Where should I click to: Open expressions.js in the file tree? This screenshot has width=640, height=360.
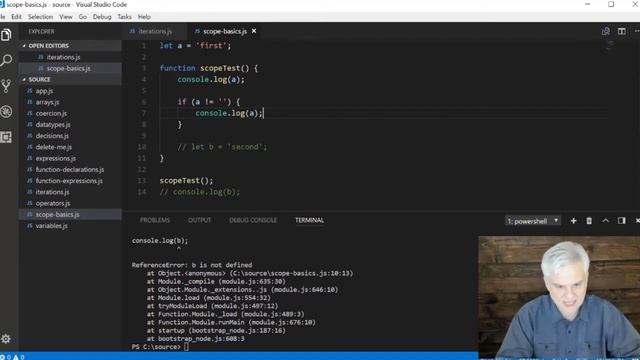70,158
